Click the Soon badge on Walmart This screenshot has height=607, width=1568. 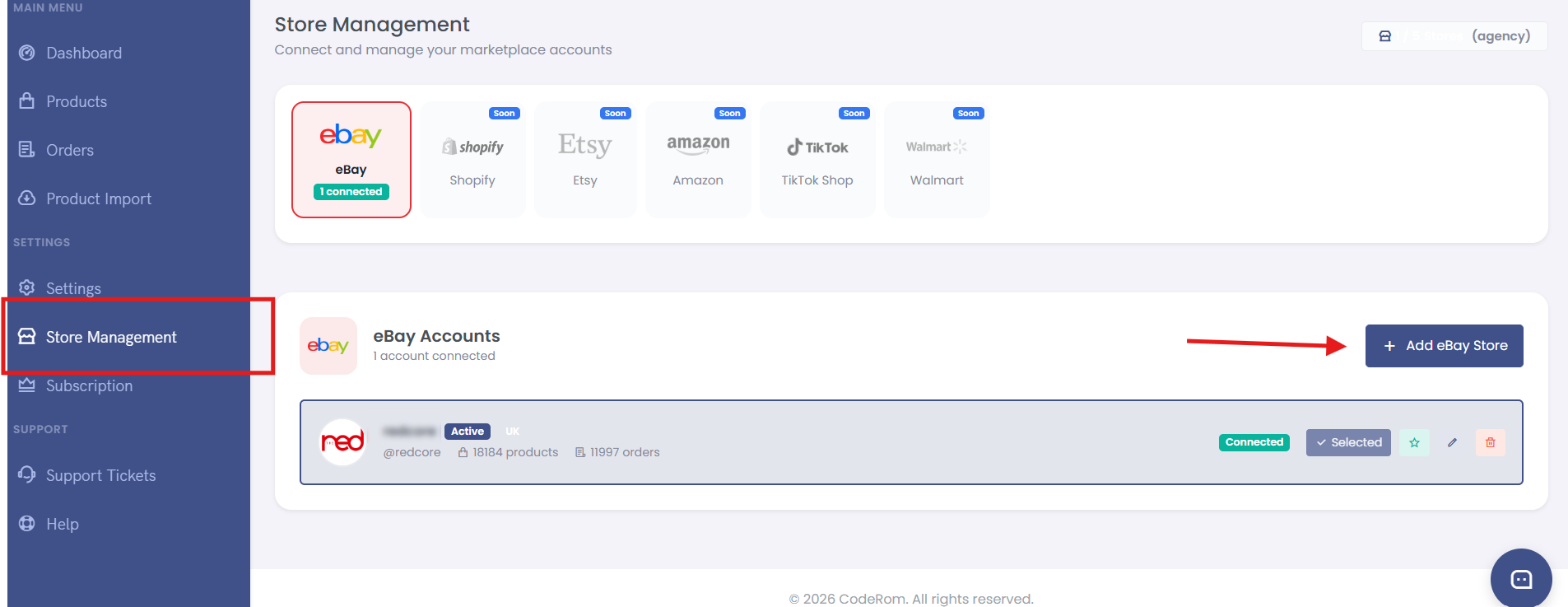click(x=969, y=114)
